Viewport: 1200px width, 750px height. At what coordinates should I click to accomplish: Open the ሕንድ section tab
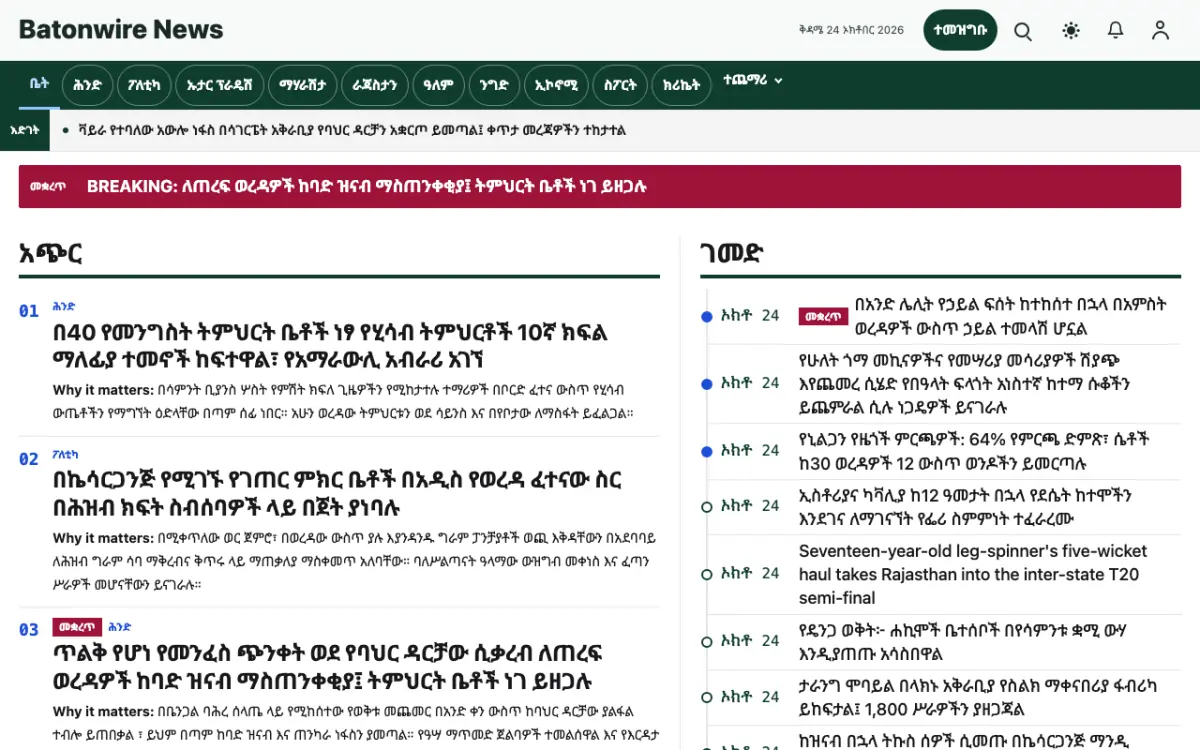tap(87, 85)
